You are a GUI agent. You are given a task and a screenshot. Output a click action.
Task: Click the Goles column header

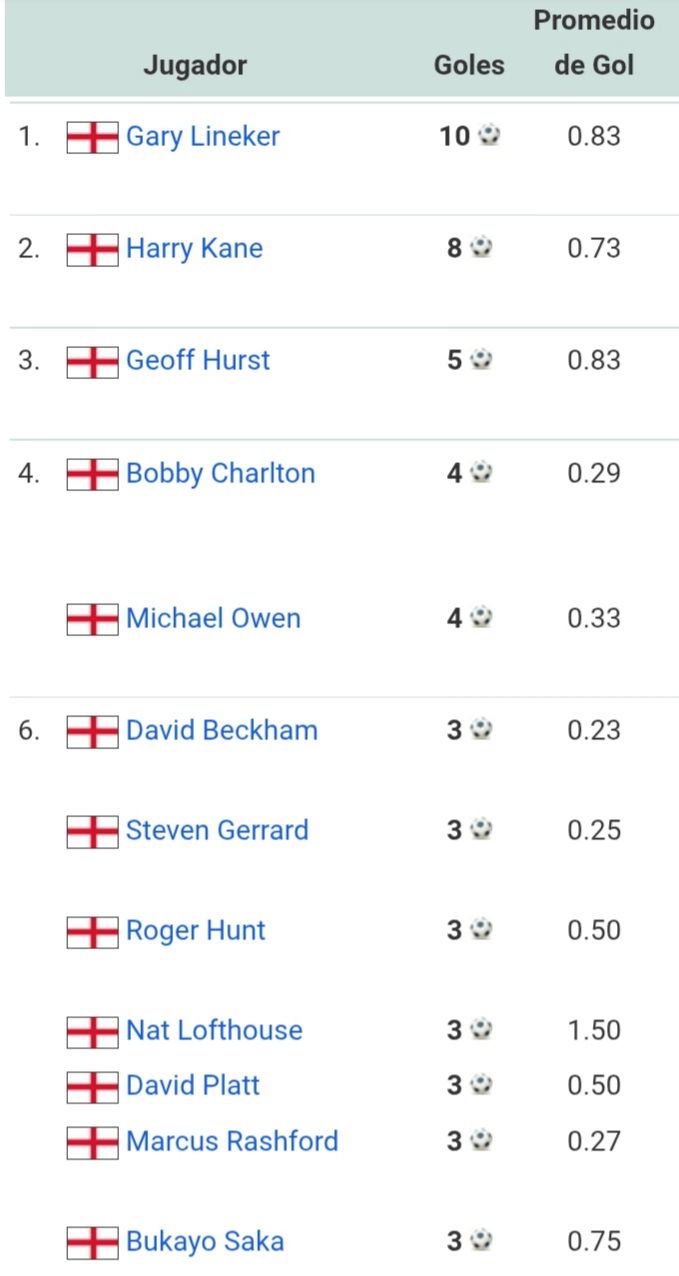(x=469, y=66)
